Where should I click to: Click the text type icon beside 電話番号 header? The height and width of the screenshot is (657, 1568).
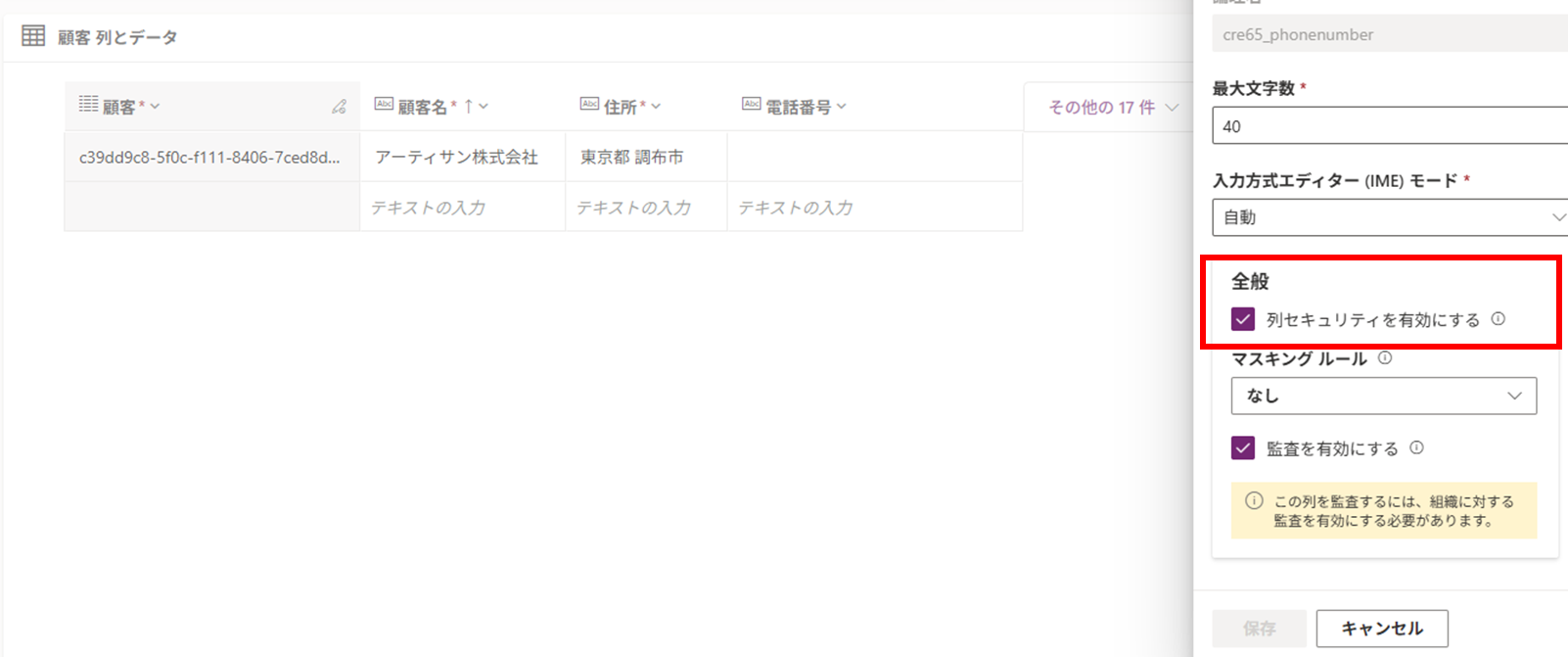pos(751,105)
